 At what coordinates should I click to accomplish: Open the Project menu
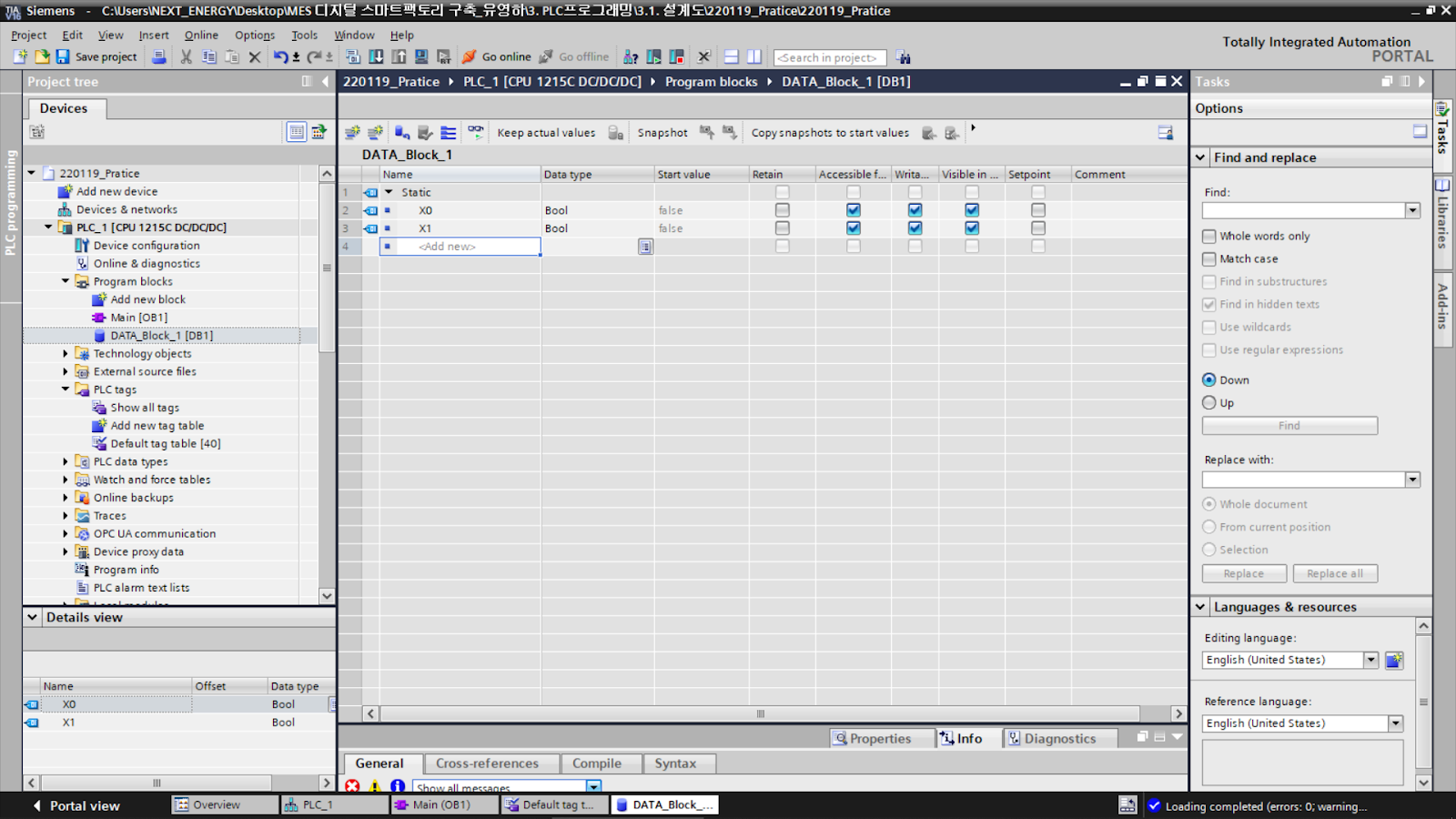pos(28,35)
